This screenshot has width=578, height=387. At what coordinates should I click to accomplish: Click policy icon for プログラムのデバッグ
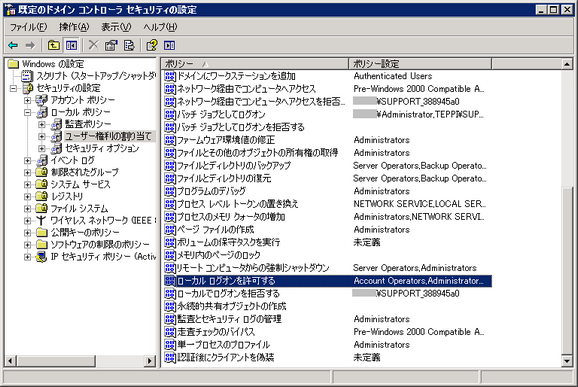170,191
